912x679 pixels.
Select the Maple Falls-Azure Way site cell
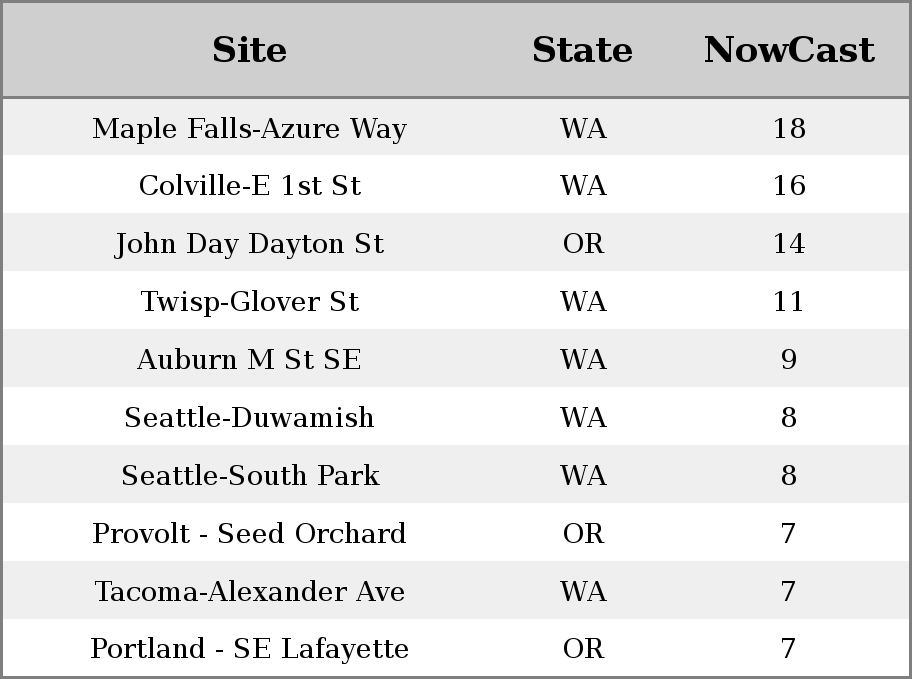[249, 129]
